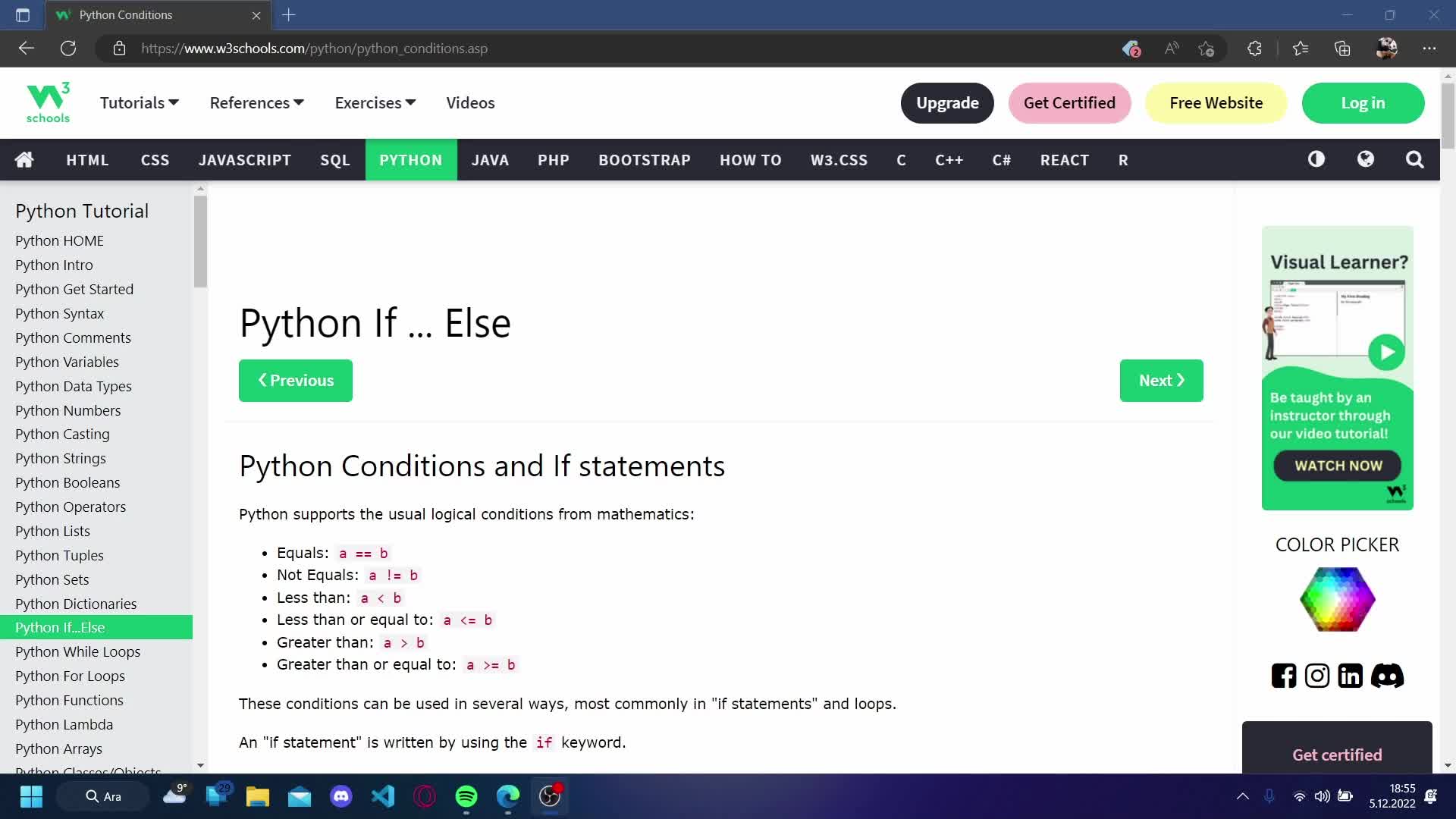Screen dimensions: 1456x819
Task: Click the Next navigation button
Action: 1161,380
